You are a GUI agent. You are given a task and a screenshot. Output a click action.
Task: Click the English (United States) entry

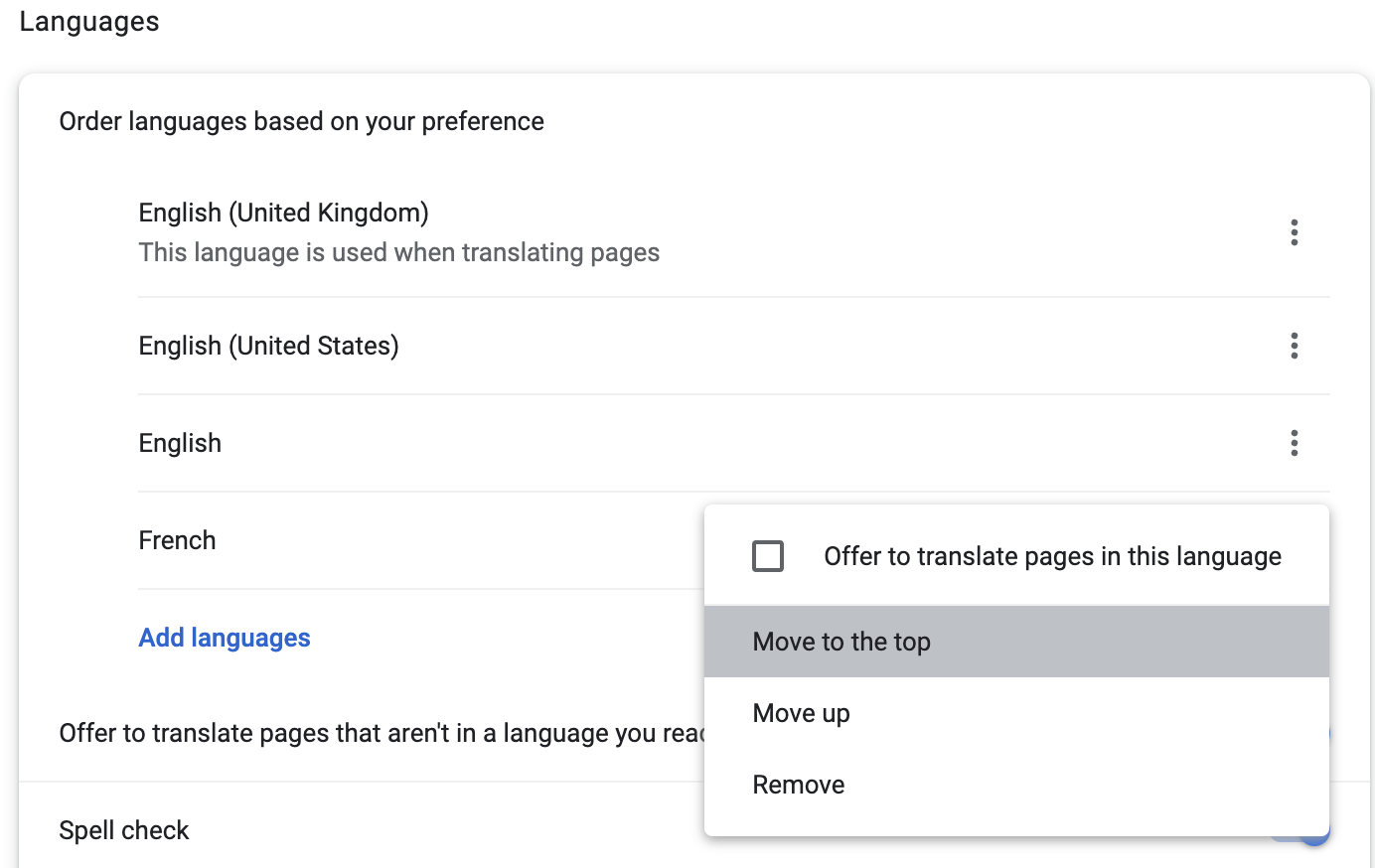(268, 346)
